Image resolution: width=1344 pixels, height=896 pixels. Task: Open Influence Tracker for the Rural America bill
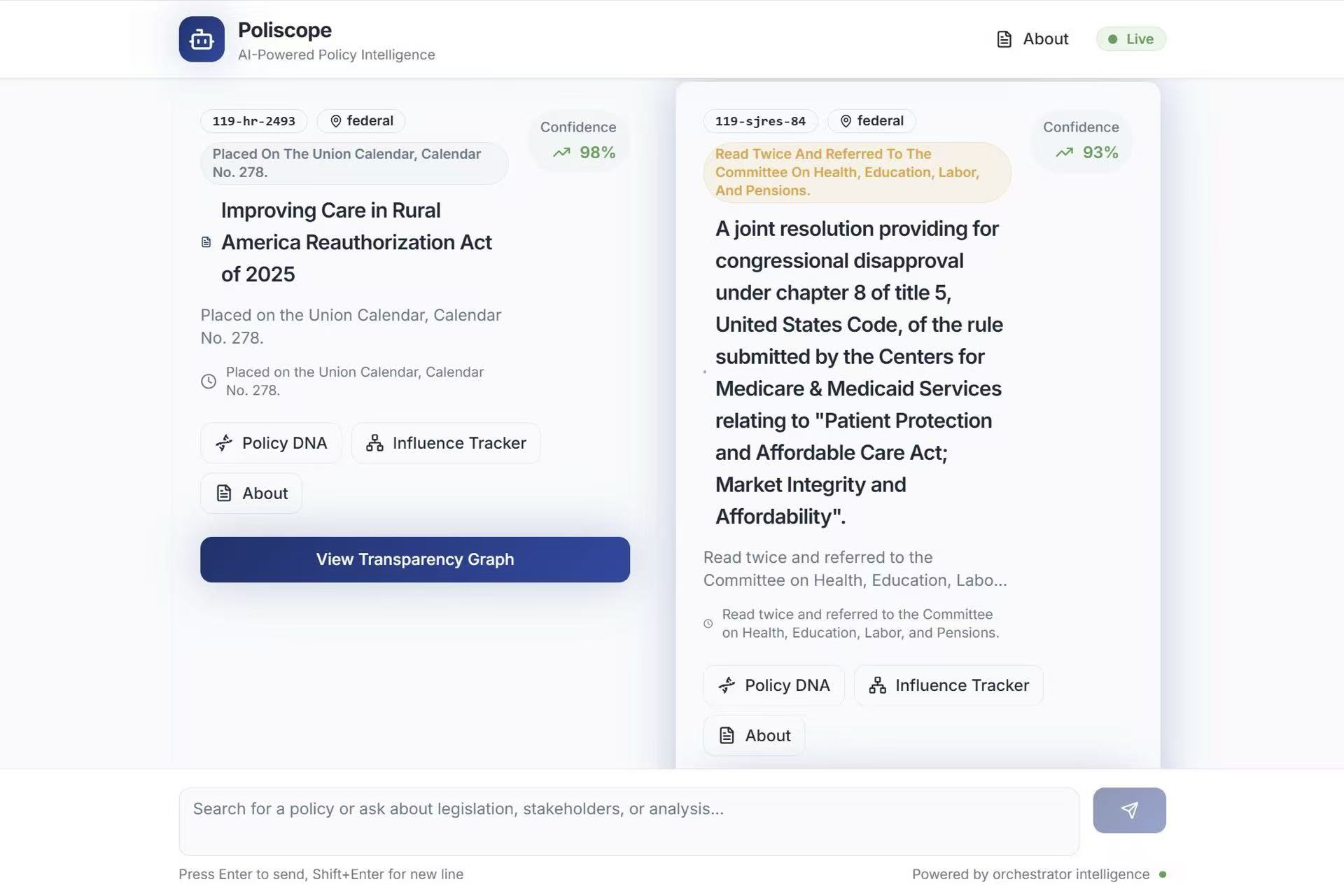coord(445,443)
